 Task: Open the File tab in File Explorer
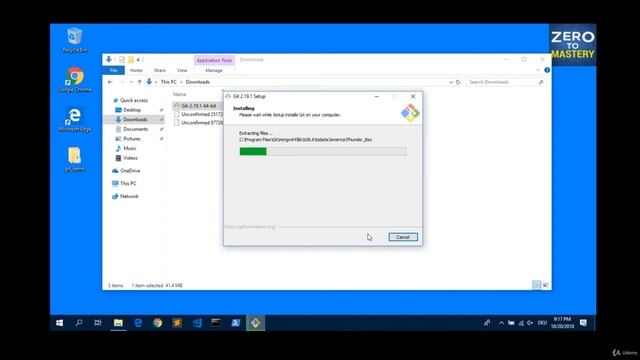tap(113, 71)
